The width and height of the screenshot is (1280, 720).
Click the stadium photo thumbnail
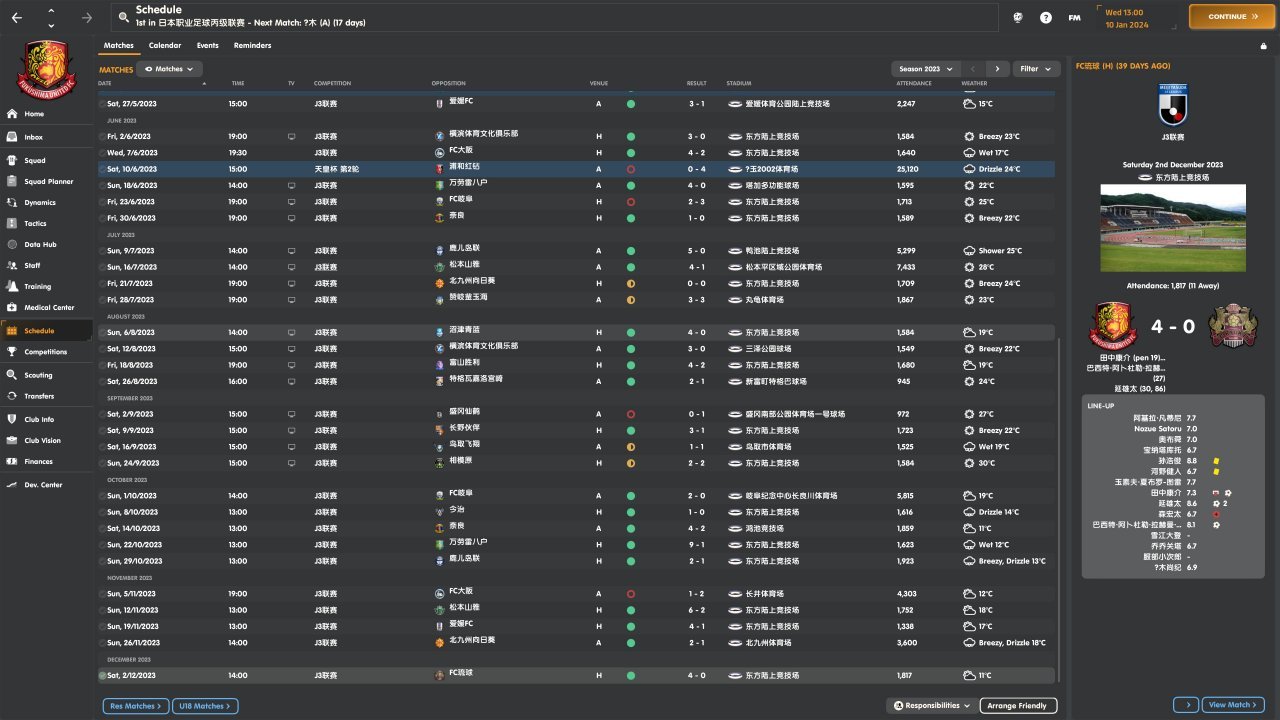click(1172, 228)
